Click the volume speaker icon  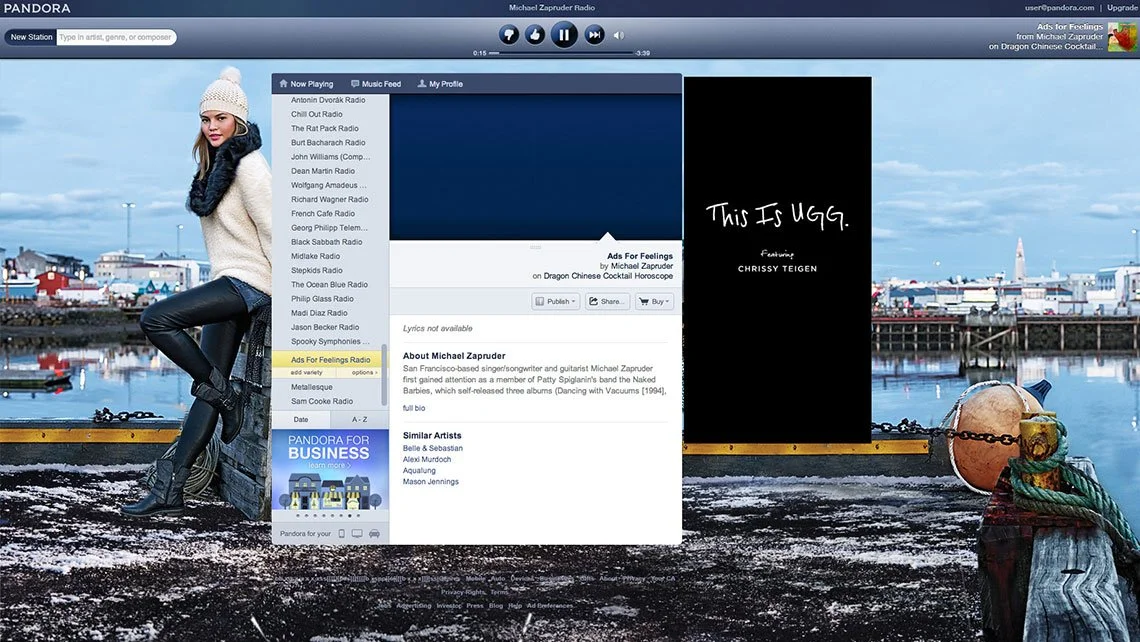(619, 35)
